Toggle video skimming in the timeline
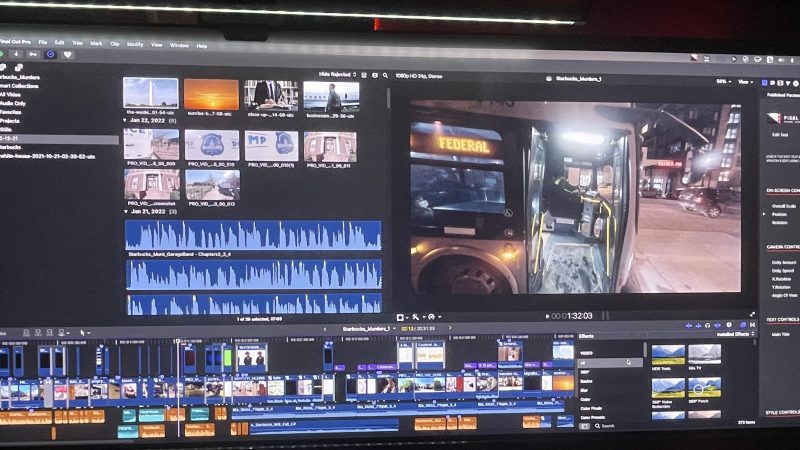800x450 pixels. tap(689, 325)
